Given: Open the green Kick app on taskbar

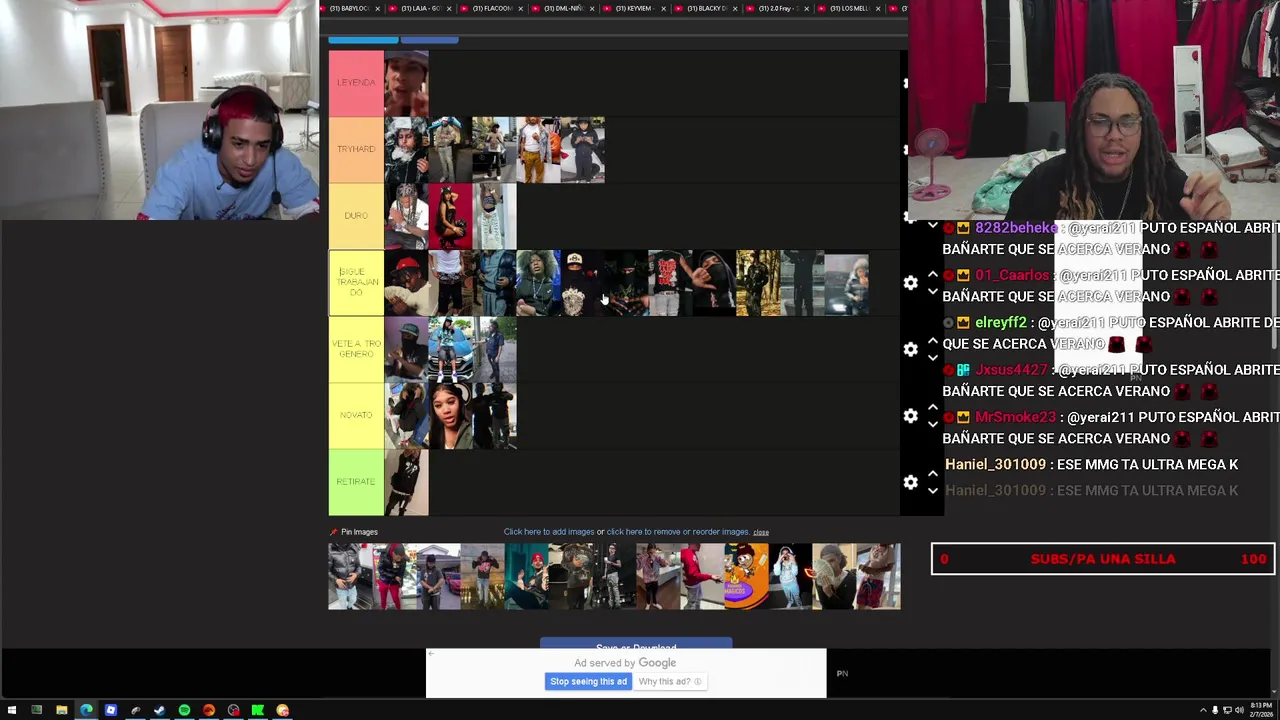Looking at the screenshot, I should [x=258, y=710].
